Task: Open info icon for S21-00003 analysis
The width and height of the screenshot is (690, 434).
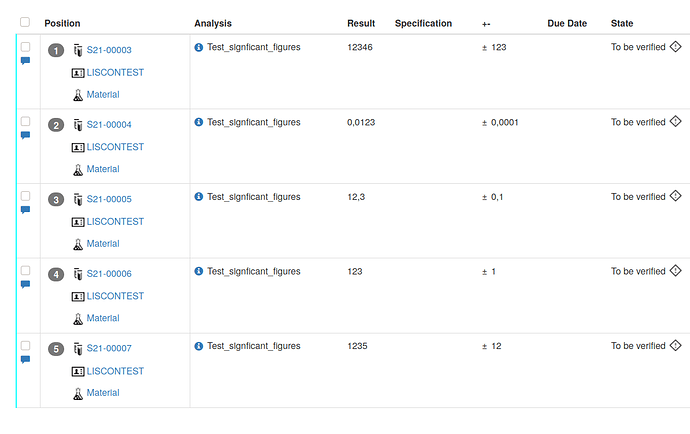Action: pyautogui.click(x=199, y=47)
